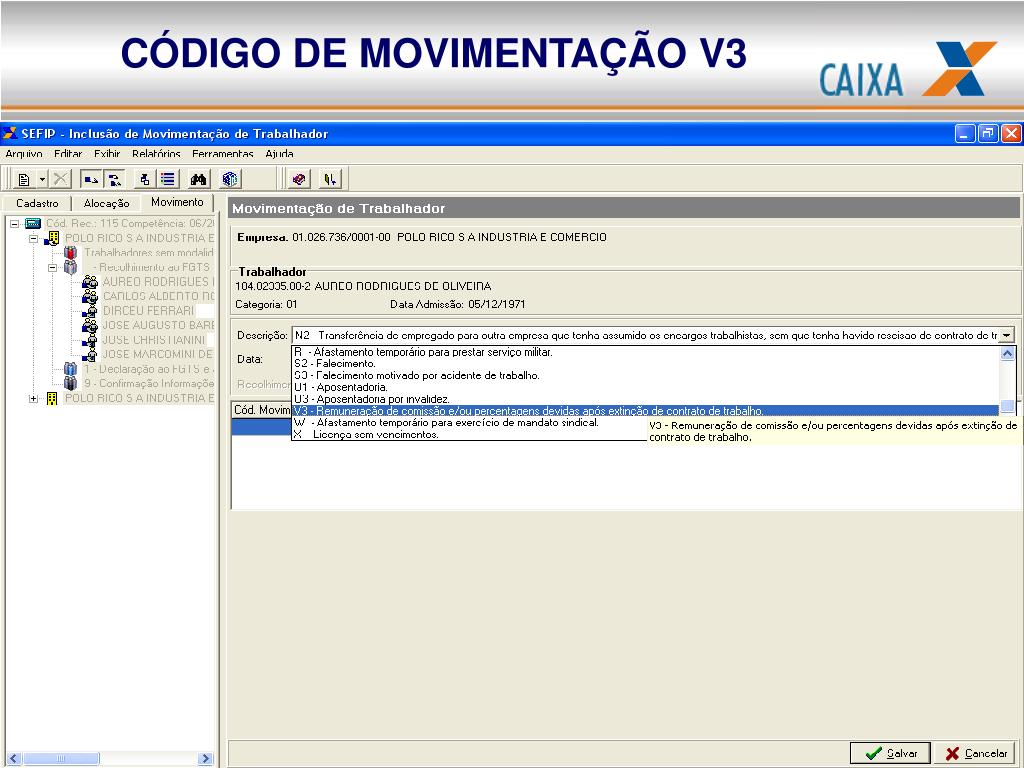The height and width of the screenshot is (768, 1024).
Task: Click the dropdown list scroll-up arrow
Action: (x=1008, y=353)
